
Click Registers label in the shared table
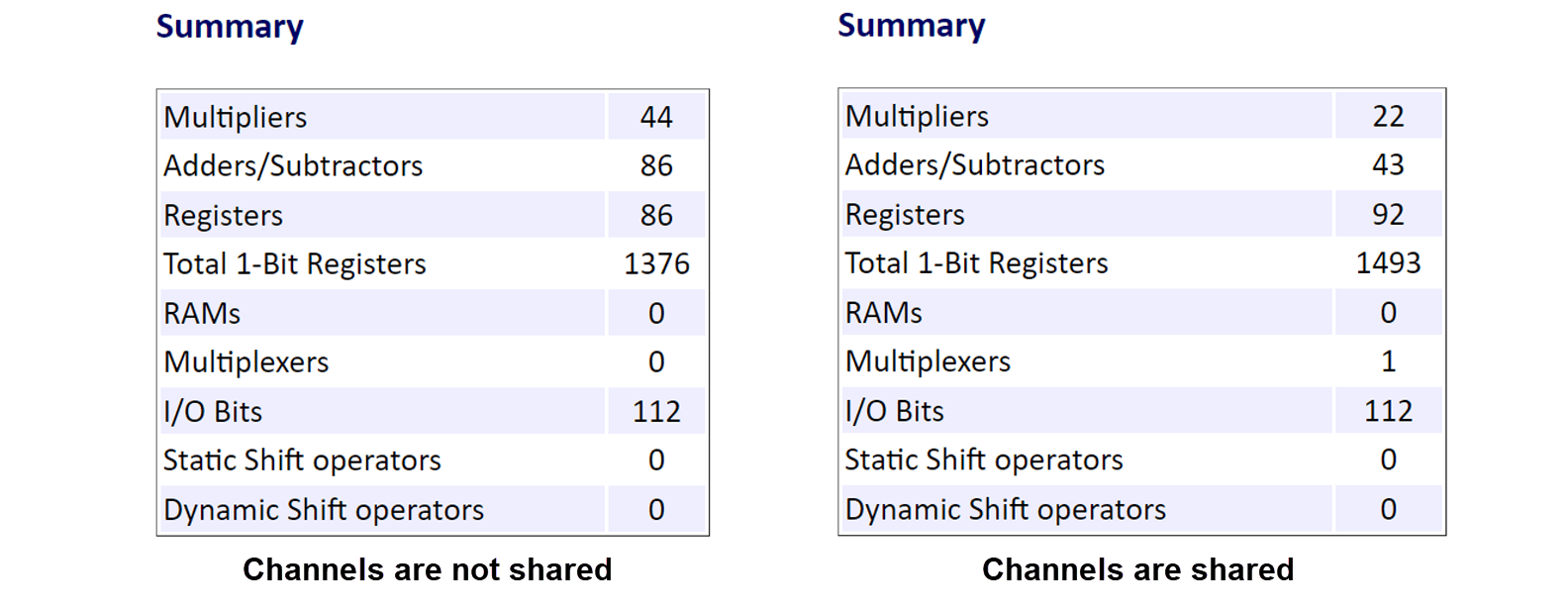(905, 214)
